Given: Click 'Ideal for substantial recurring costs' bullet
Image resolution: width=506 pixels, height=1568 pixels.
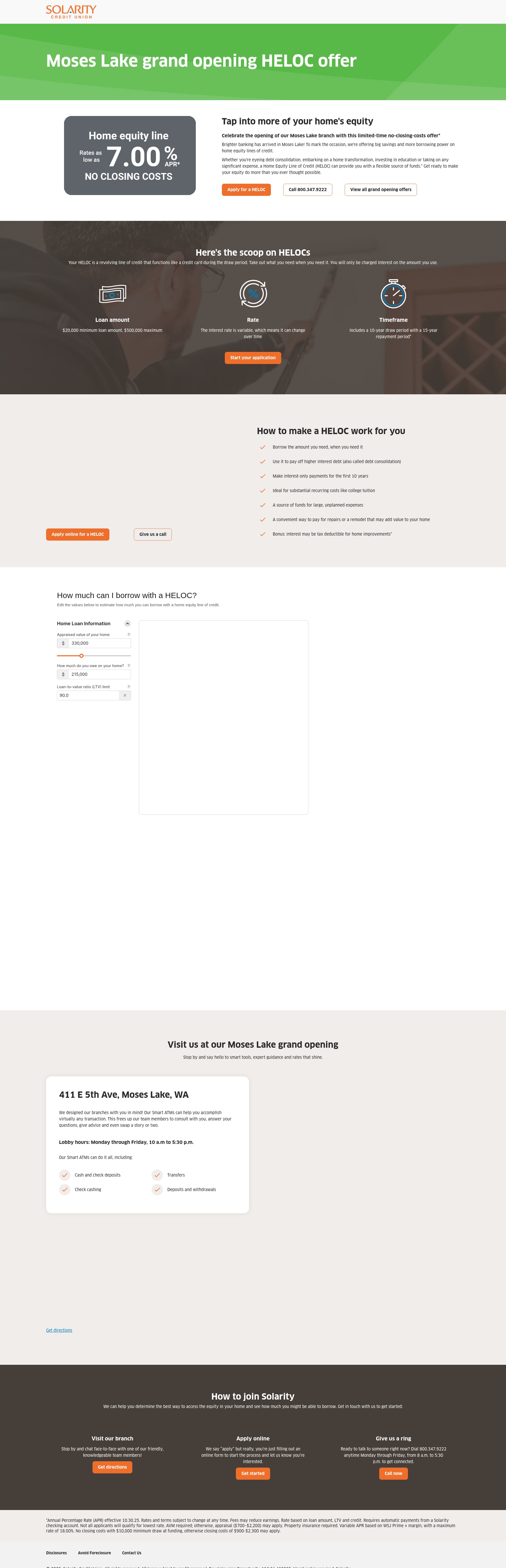Looking at the screenshot, I should [x=324, y=491].
